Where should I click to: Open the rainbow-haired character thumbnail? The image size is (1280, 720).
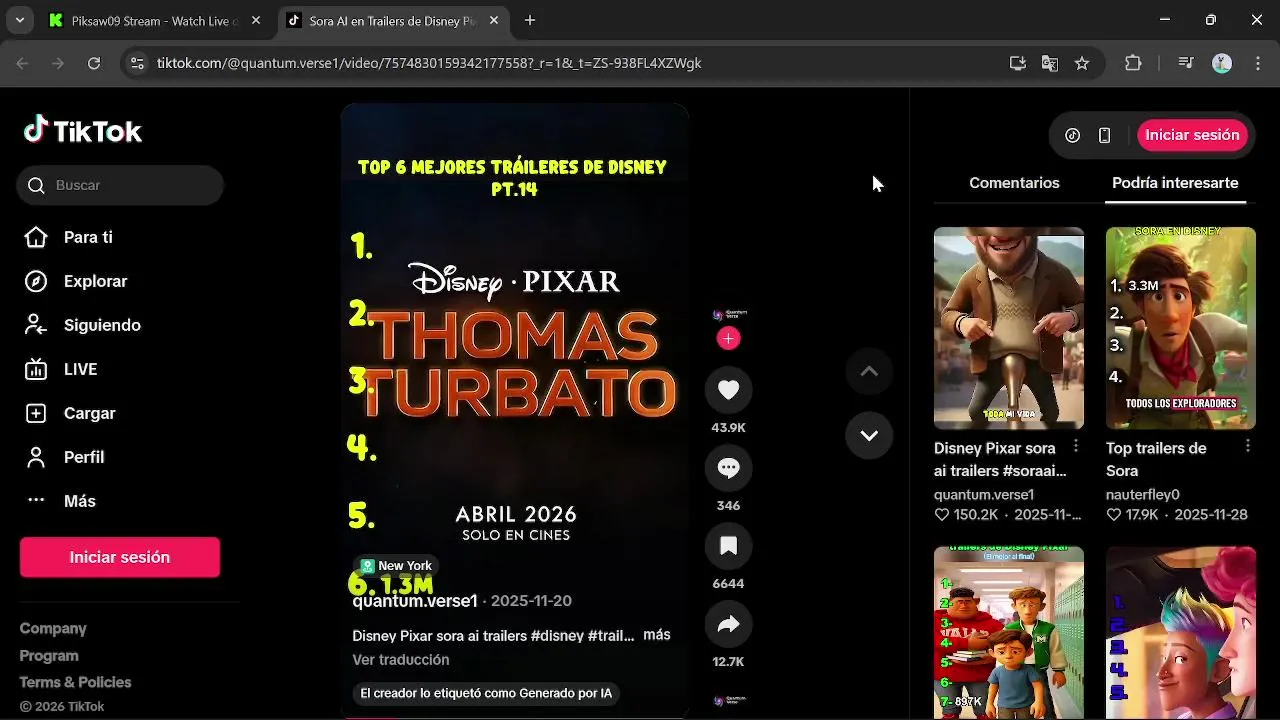tap(1181, 633)
